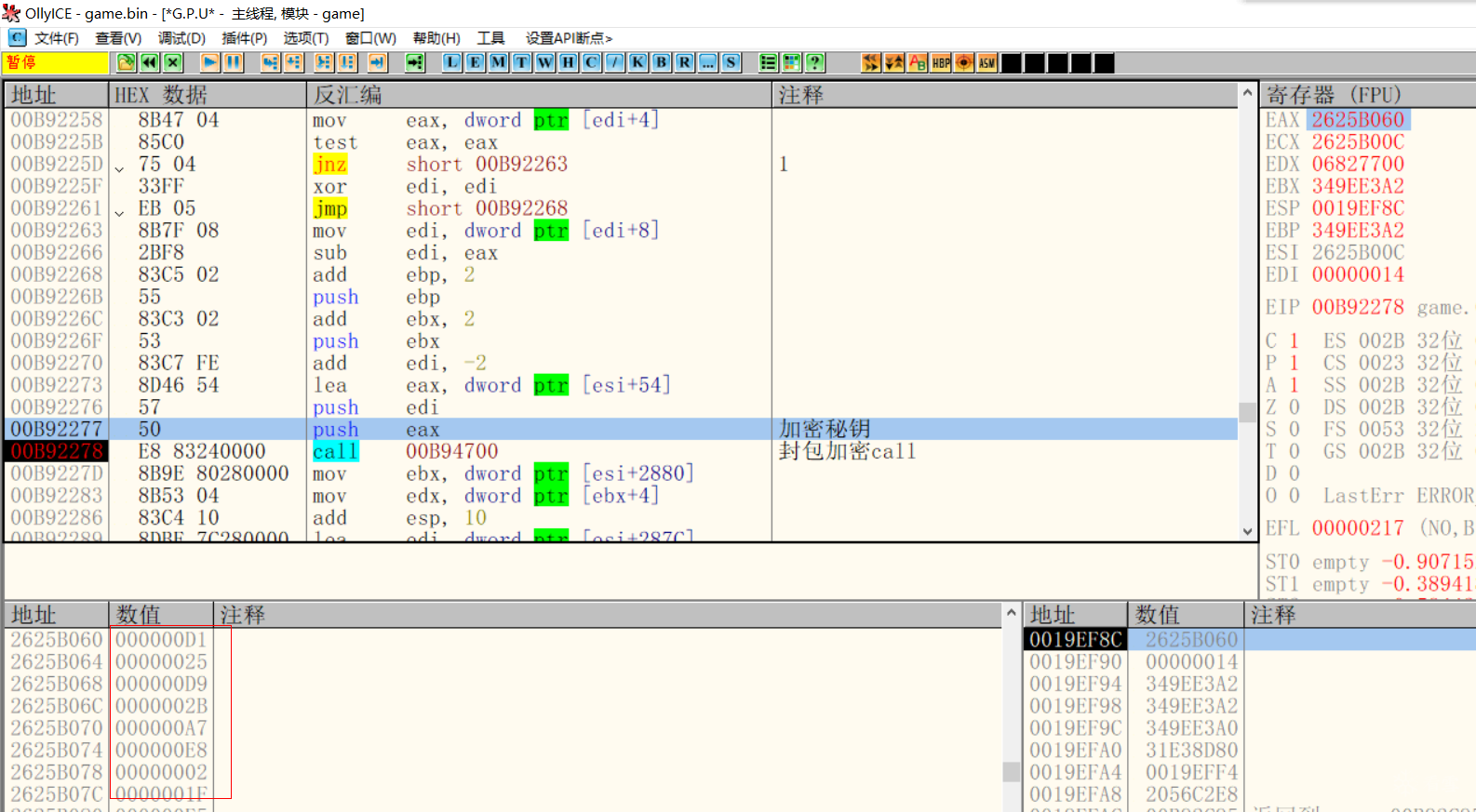Open the Run trace (... button)
This screenshot has width=1476, height=812.
[708, 62]
